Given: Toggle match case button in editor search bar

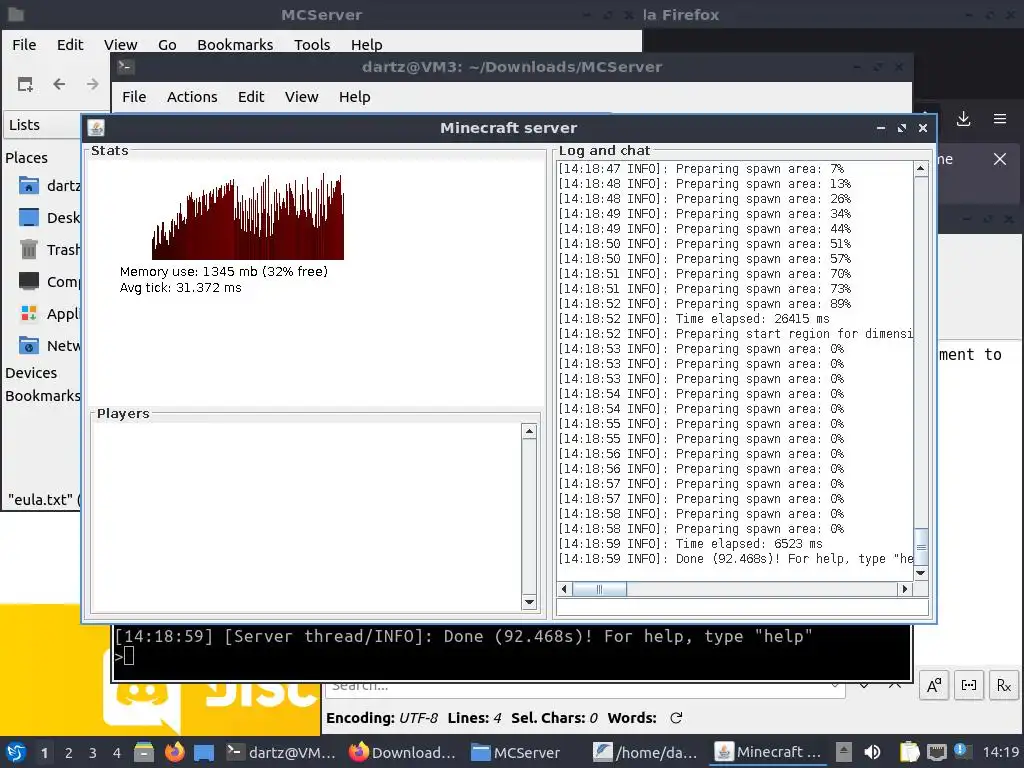Looking at the screenshot, I should (934, 685).
